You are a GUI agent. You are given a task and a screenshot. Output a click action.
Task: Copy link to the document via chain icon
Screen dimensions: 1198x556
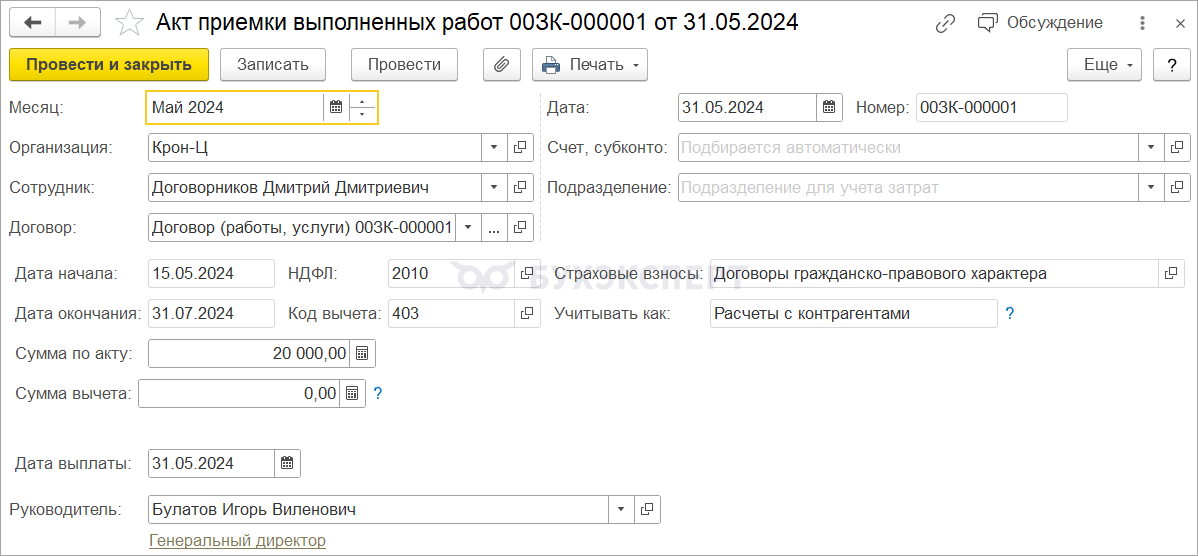click(945, 23)
